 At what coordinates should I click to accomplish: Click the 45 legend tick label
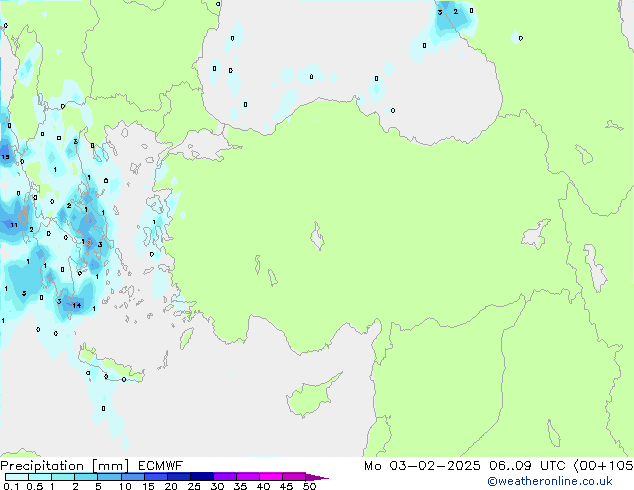coord(287,486)
